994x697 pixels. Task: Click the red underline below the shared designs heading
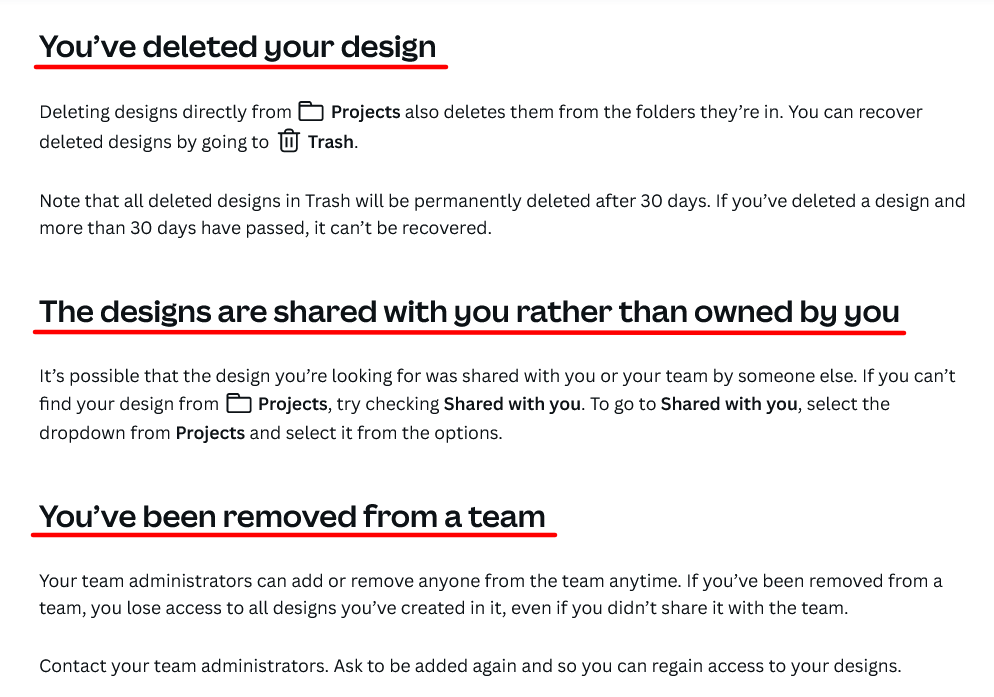[x=469, y=333]
